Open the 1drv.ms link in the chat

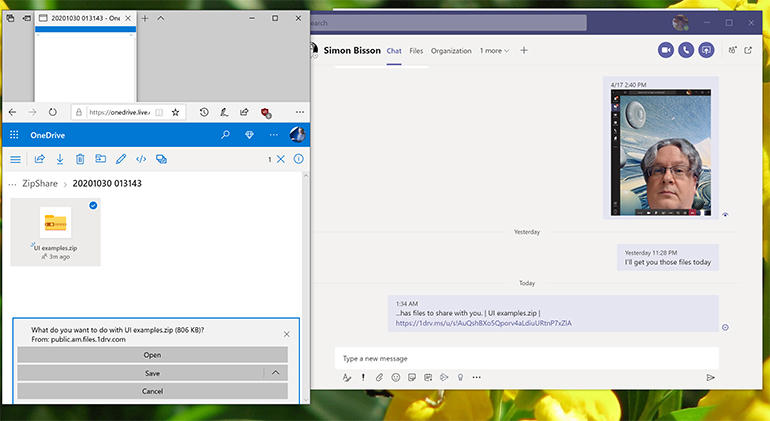tap(483, 323)
